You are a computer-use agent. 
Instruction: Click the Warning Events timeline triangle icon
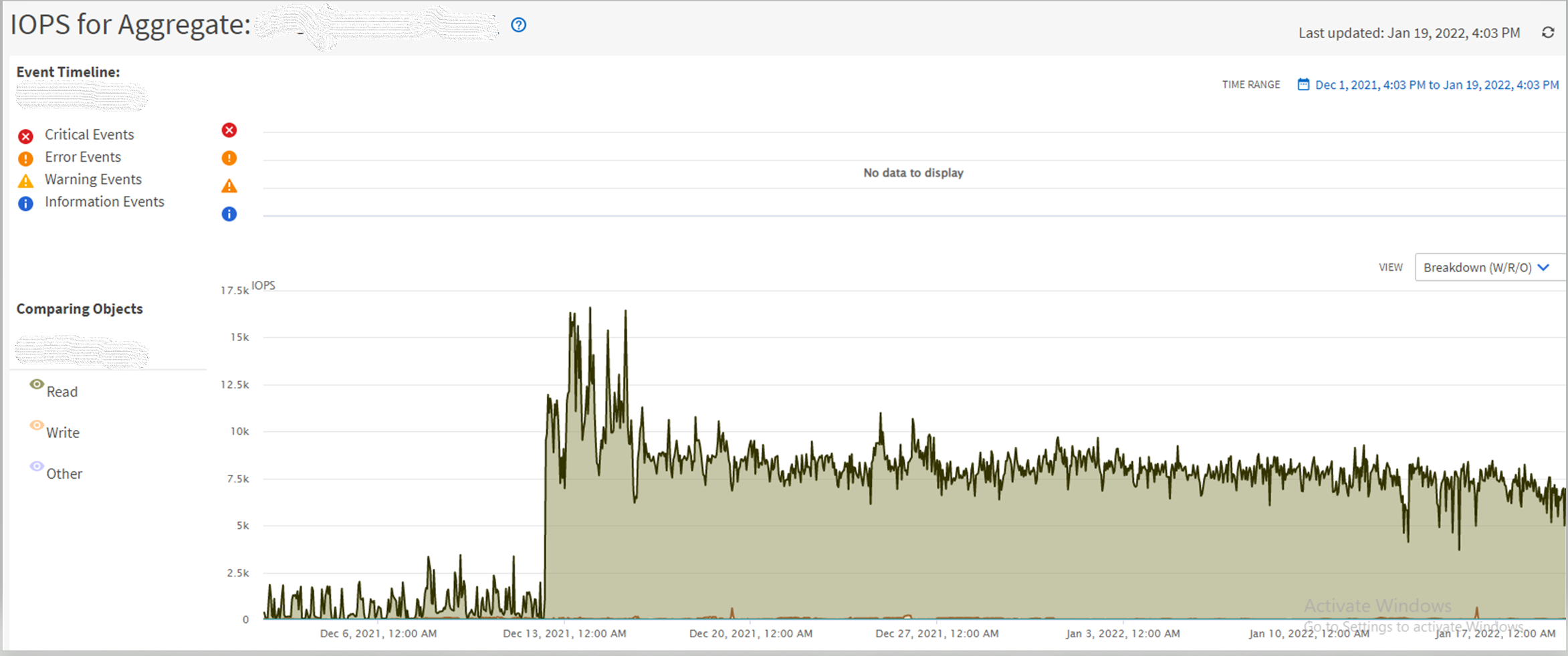click(x=229, y=186)
